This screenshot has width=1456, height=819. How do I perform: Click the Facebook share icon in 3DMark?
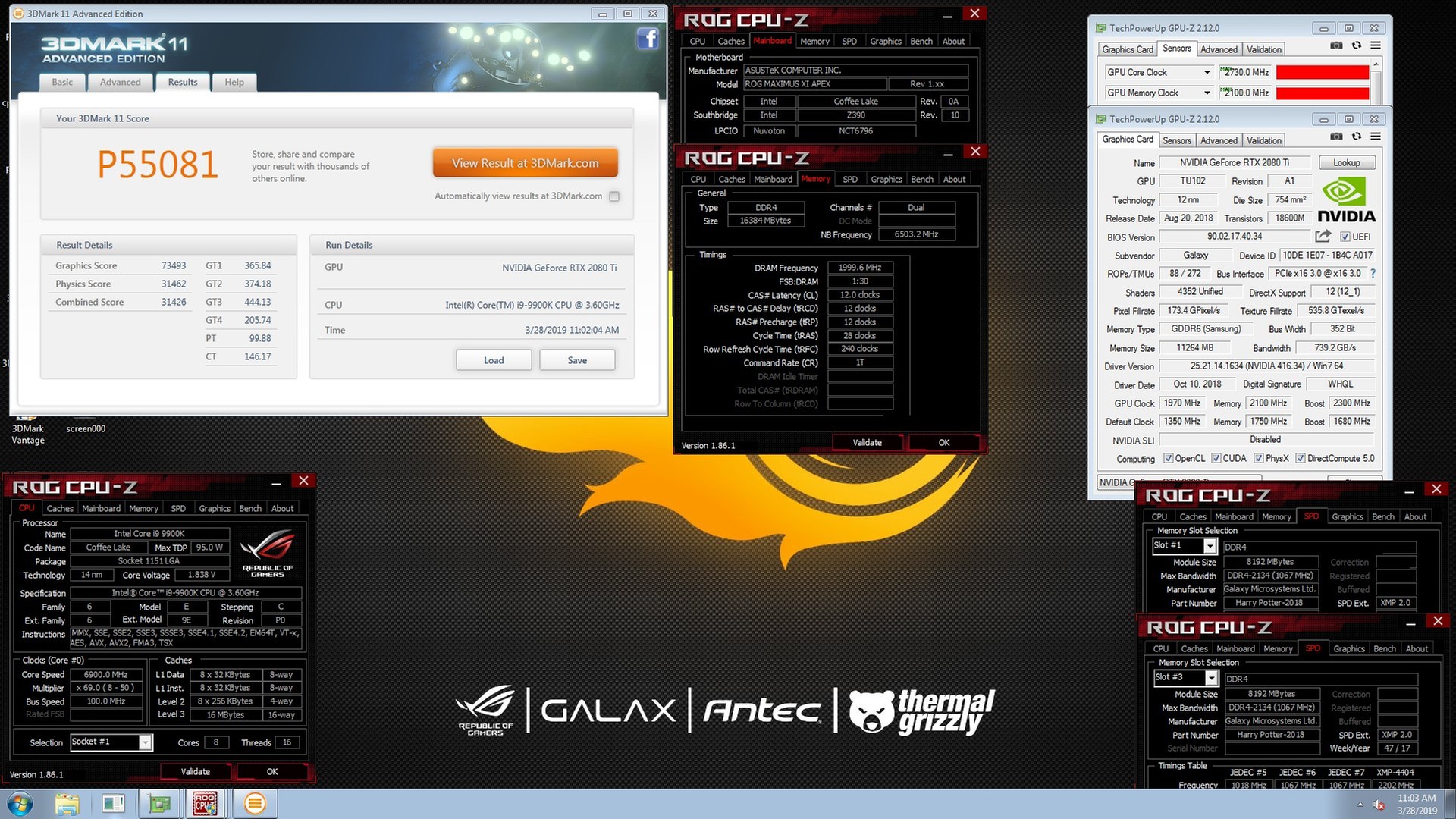coord(647,39)
